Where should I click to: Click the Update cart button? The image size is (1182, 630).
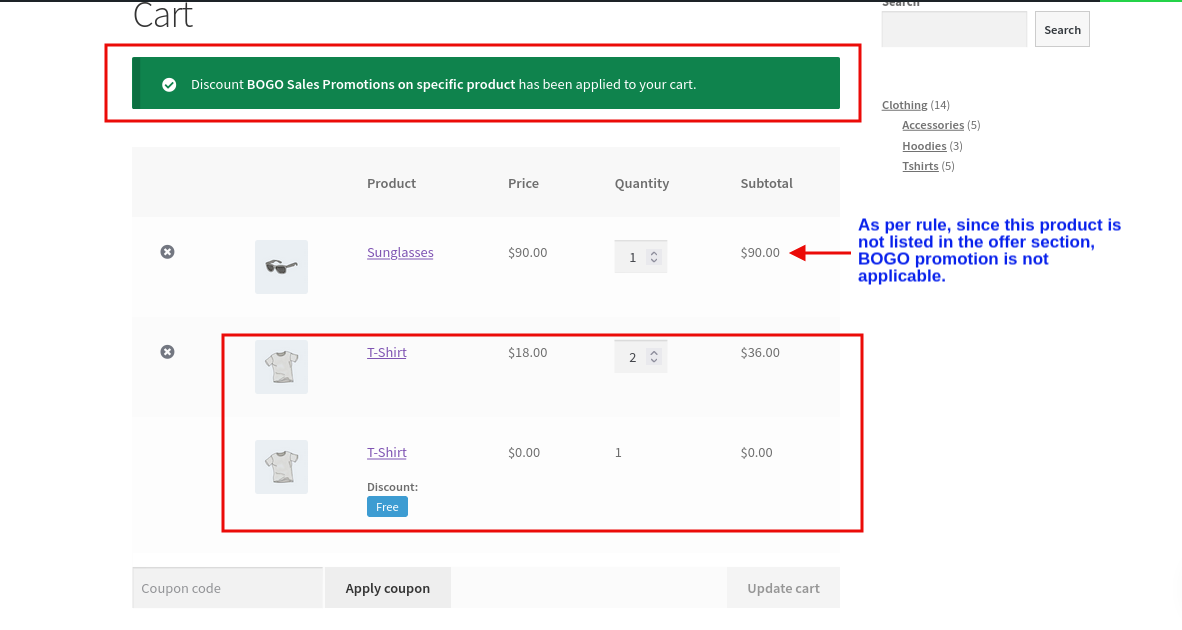783,587
